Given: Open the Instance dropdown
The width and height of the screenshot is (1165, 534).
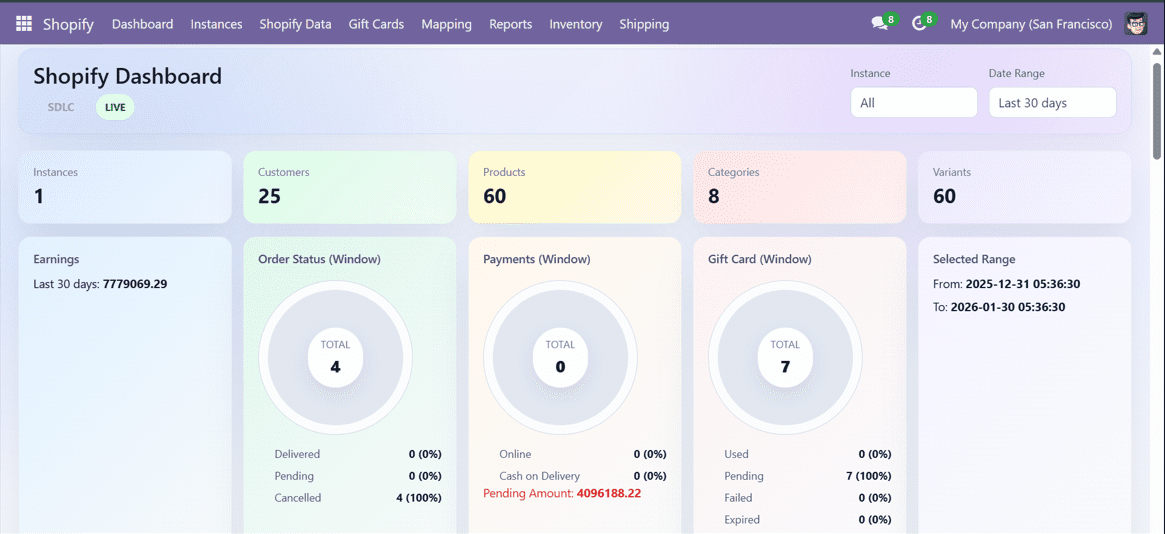Looking at the screenshot, I should [x=913, y=103].
